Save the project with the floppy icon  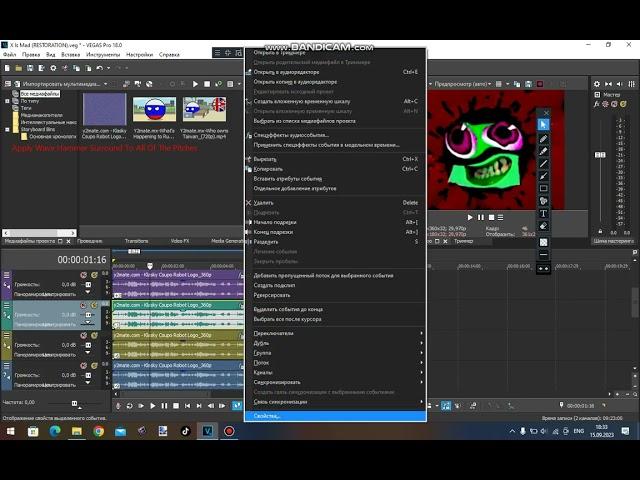30,68
